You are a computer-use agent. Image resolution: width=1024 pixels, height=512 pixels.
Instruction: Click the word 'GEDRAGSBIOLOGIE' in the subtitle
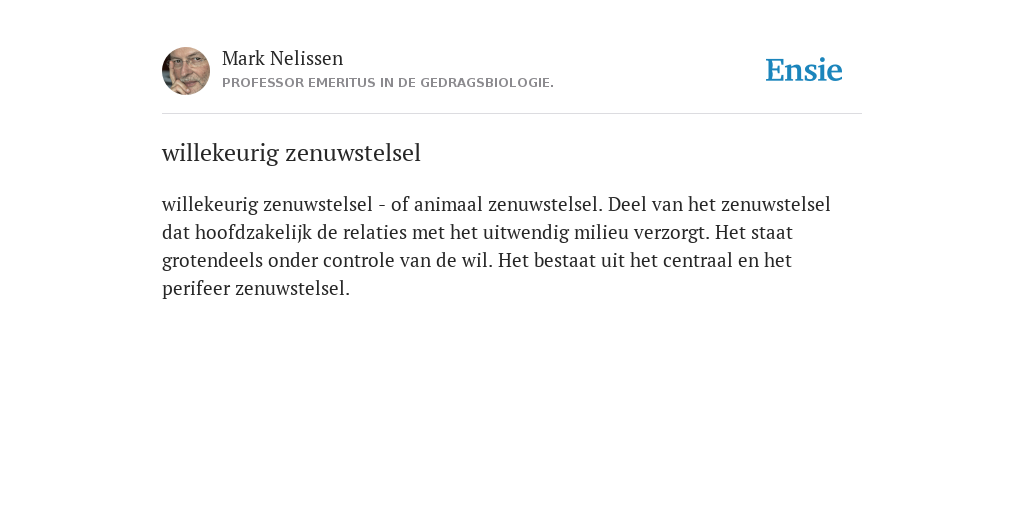(x=487, y=83)
